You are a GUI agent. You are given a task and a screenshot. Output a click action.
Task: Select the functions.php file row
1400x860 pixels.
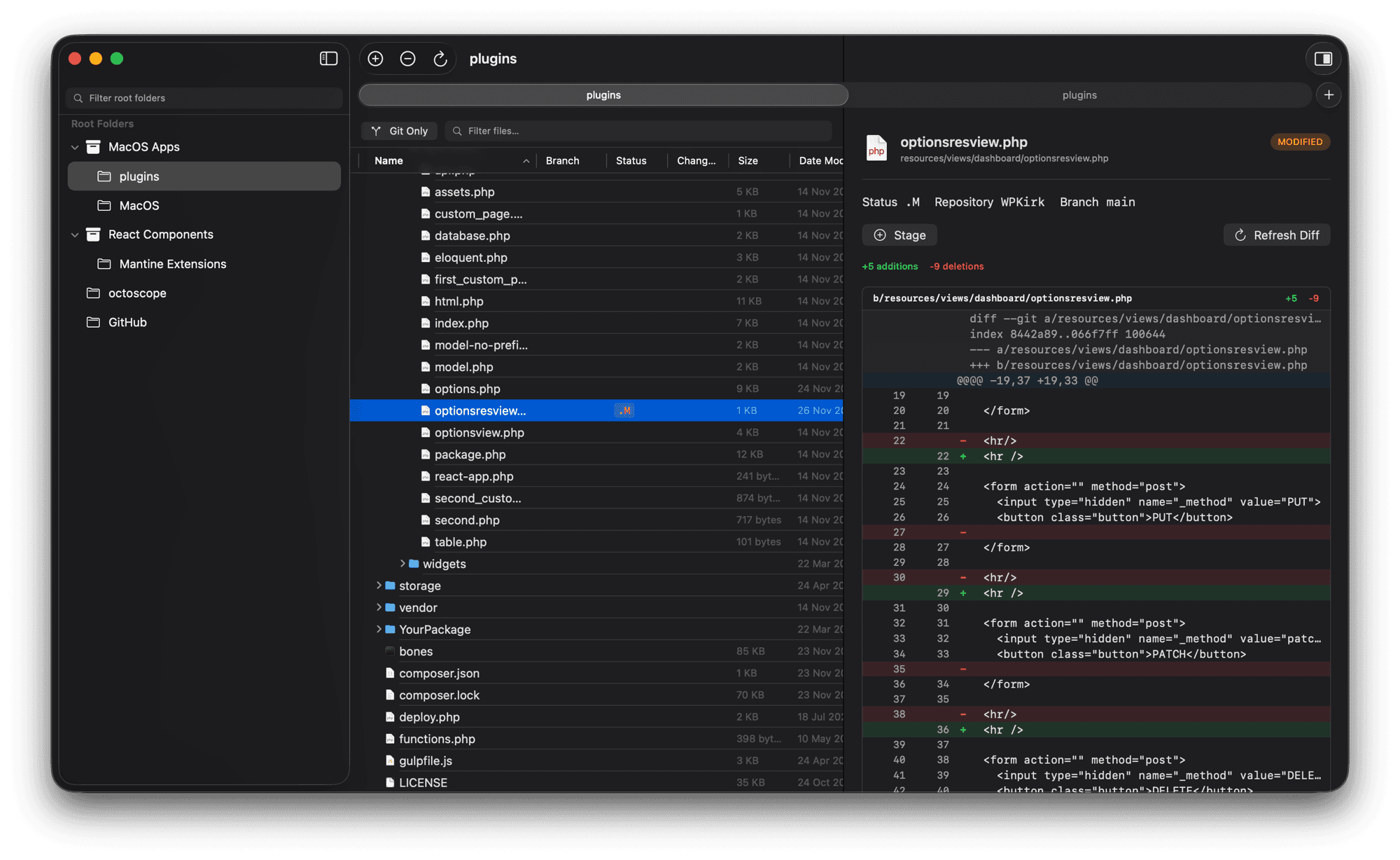click(x=596, y=739)
